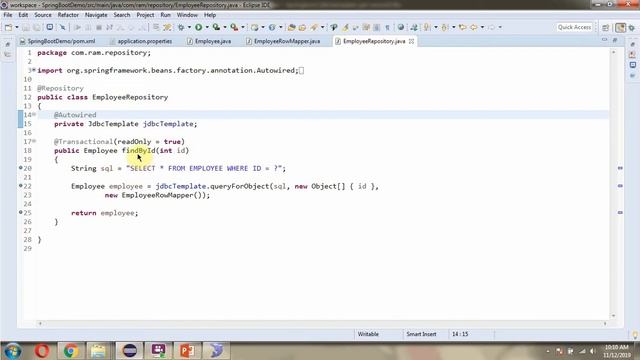Toggle Show Whitespace Characters paragraph icon
640x360 pixels.
click(x=387, y=27)
